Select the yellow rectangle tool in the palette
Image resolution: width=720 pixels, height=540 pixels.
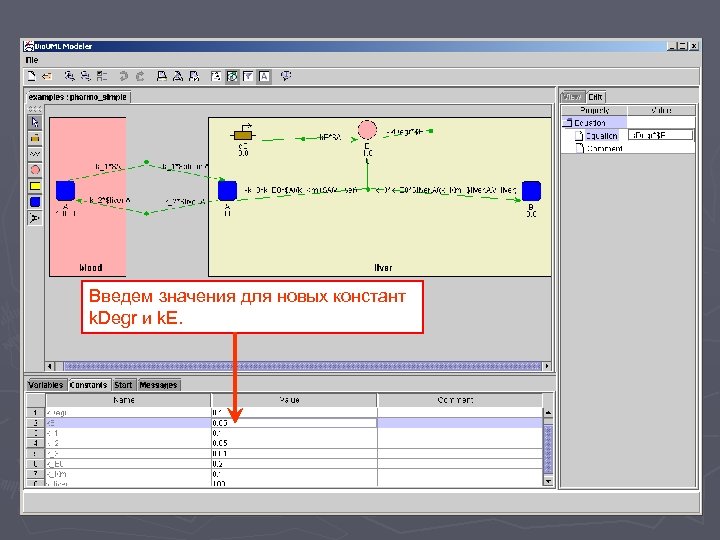coord(35,186)
